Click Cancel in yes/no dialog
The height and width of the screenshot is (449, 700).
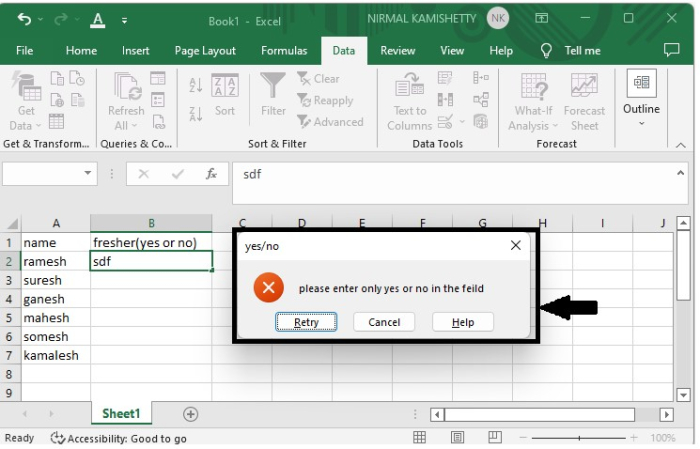tap(384, 322)
